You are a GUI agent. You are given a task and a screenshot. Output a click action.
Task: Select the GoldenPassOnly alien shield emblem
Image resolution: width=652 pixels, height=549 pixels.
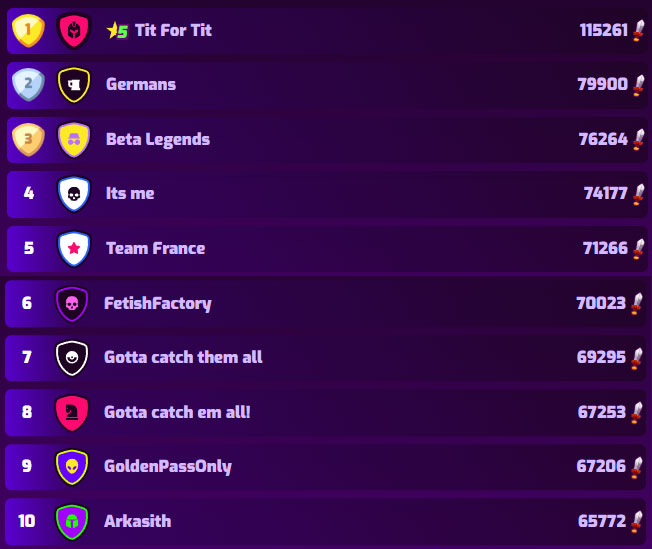(x=72, y=467)
